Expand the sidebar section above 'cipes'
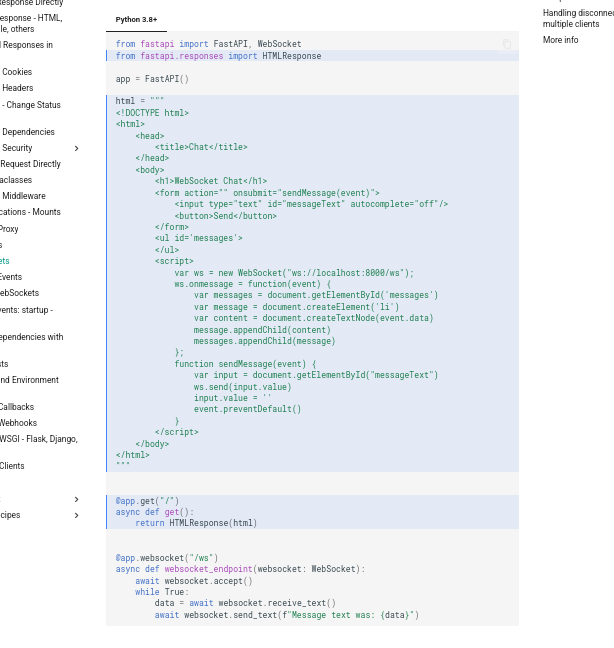Image resolution: width=614 pixels, height=648 pixels. (76, 500)
